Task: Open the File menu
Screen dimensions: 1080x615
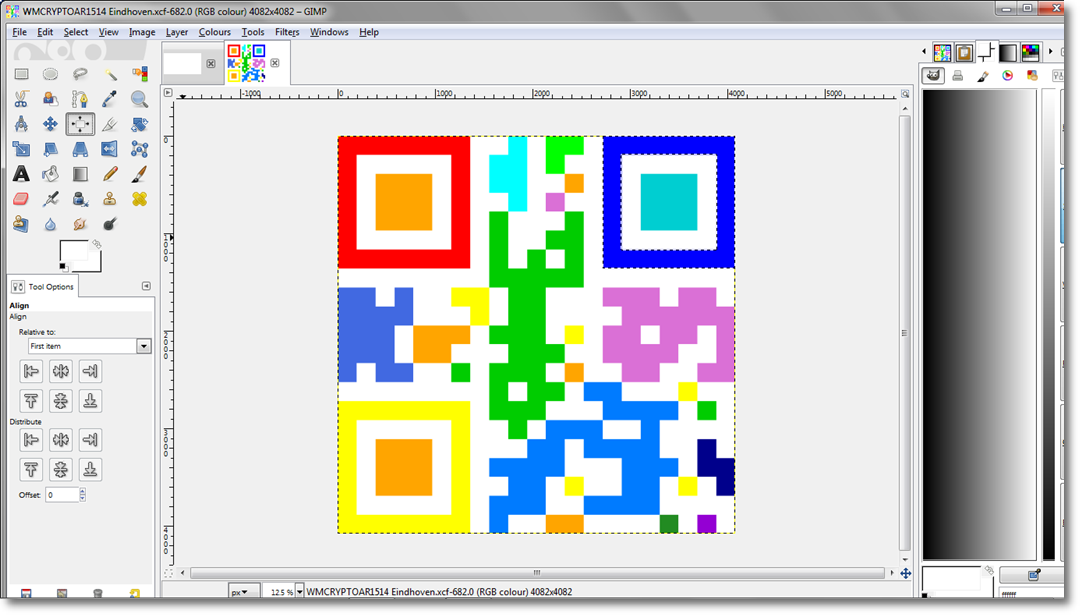Action: click(x=19, y=32)
